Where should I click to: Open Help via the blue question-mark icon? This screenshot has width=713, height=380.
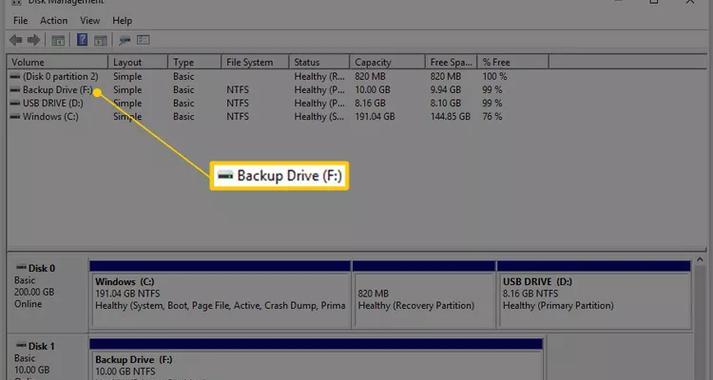[x=82, y=40]
